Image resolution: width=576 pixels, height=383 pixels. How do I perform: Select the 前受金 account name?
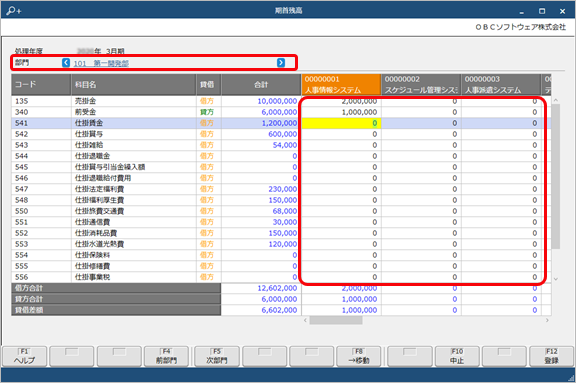[85, 112]
